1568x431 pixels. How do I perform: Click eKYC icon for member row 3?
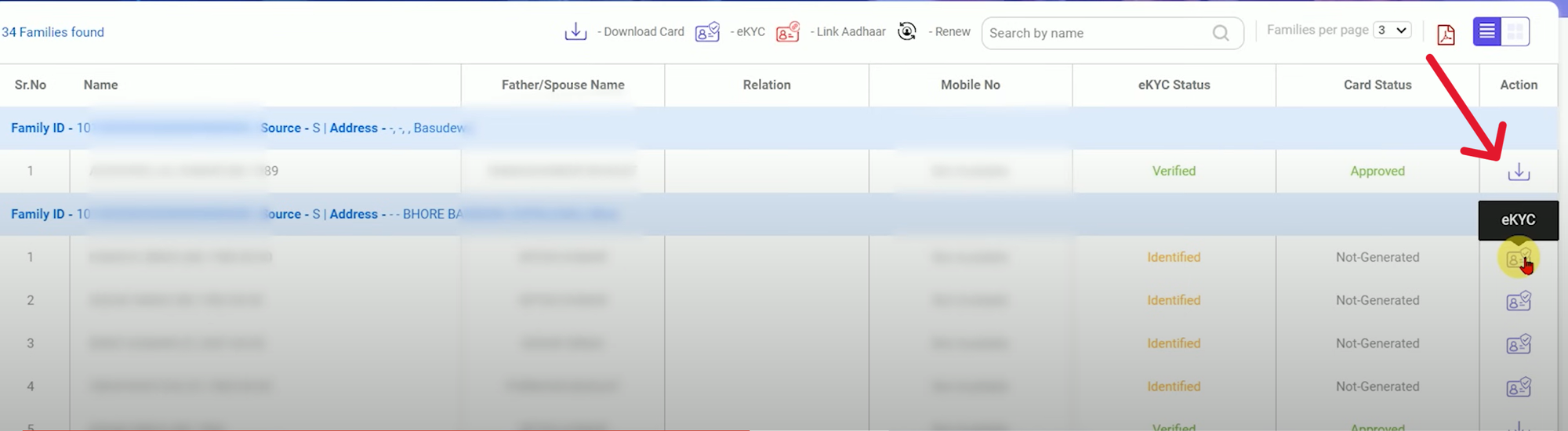tap(1518, 344)
